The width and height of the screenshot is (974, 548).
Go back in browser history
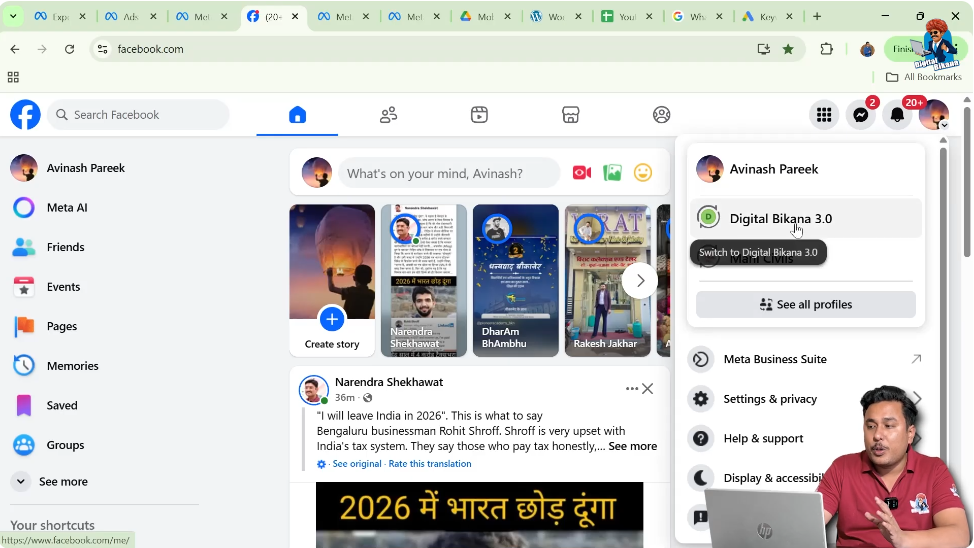[x=15, y=49]
